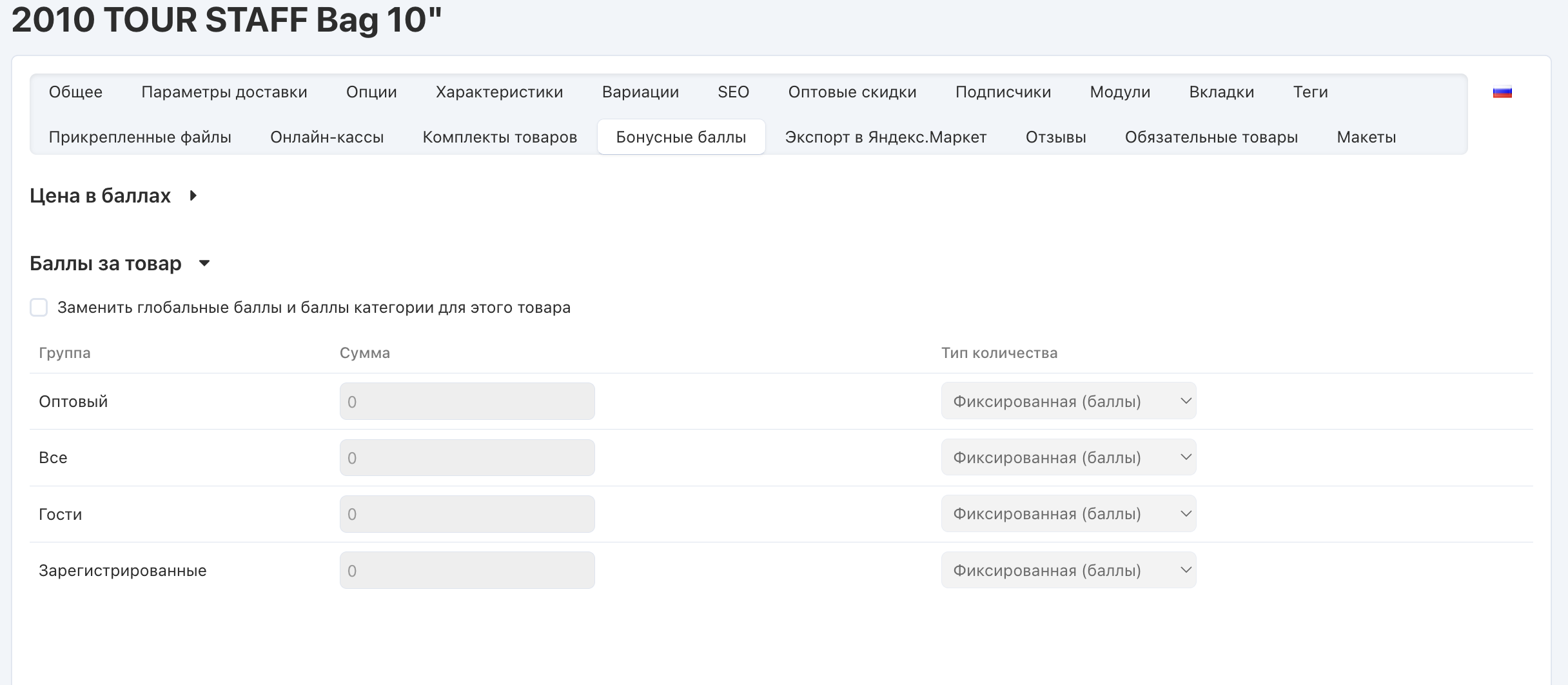The width and height of the screenshot is (1568, 685).
Task: Go to the Макеты tab
Action: point(1366,137)
